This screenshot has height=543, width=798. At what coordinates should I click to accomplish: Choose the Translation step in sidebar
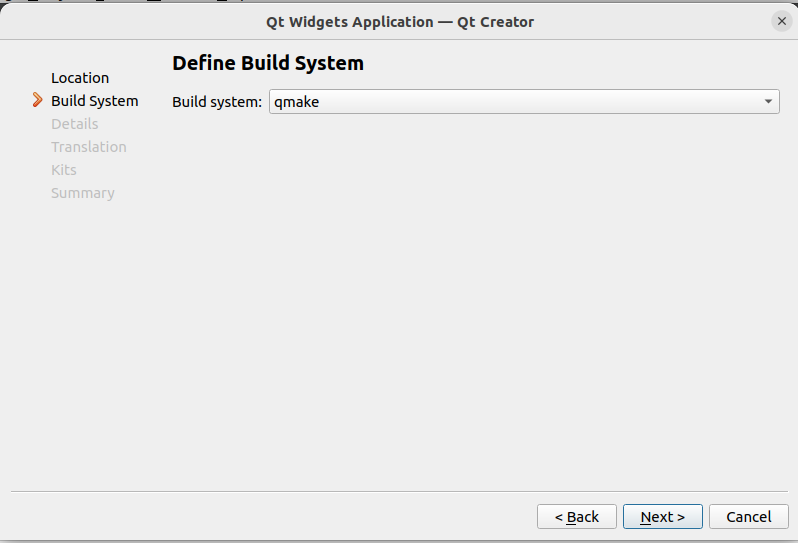[x=88, y=147]
